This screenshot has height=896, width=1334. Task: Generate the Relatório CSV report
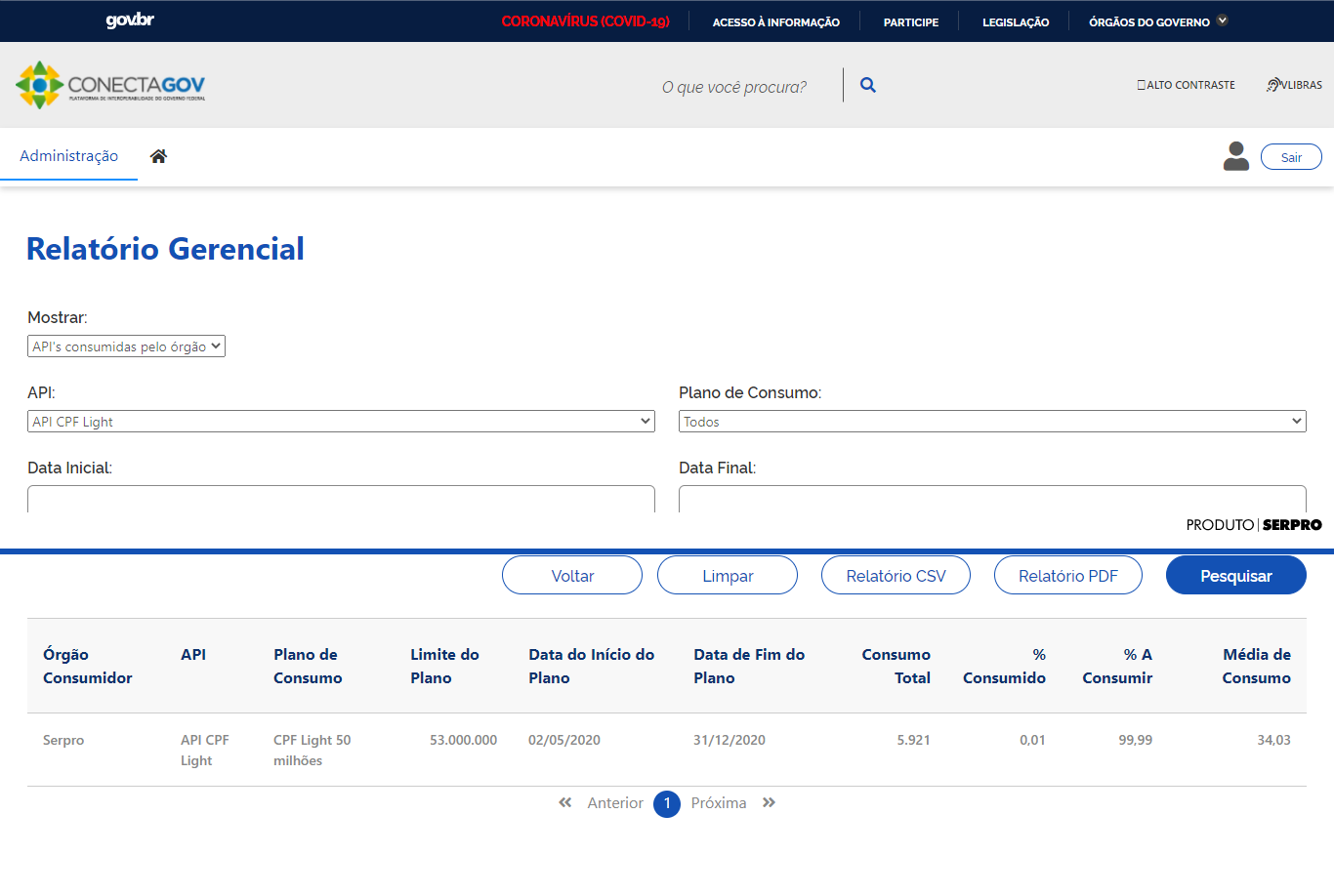coord(895,575)
